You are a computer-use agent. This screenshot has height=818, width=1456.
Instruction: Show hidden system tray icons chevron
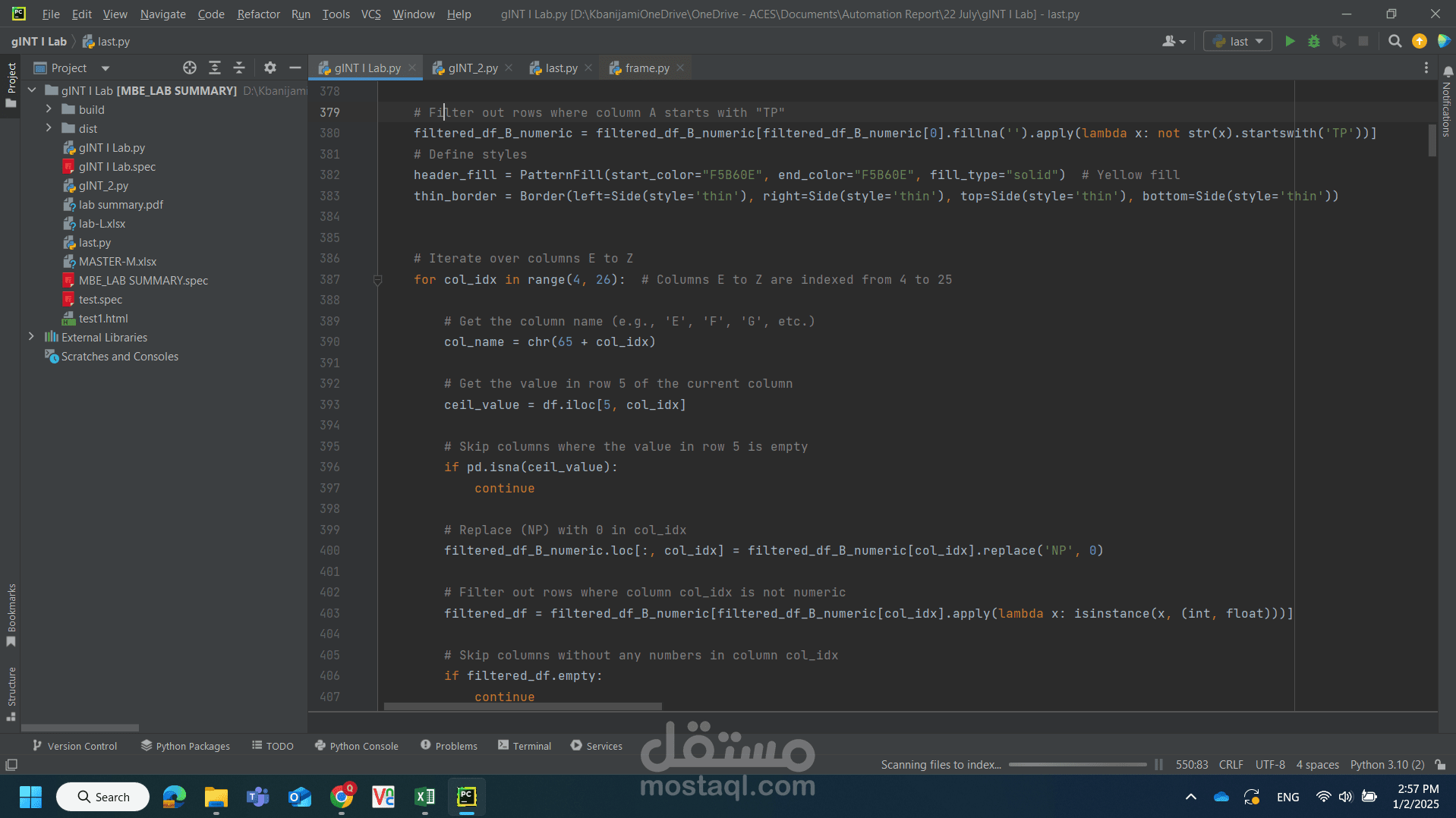click(1190, 797)
